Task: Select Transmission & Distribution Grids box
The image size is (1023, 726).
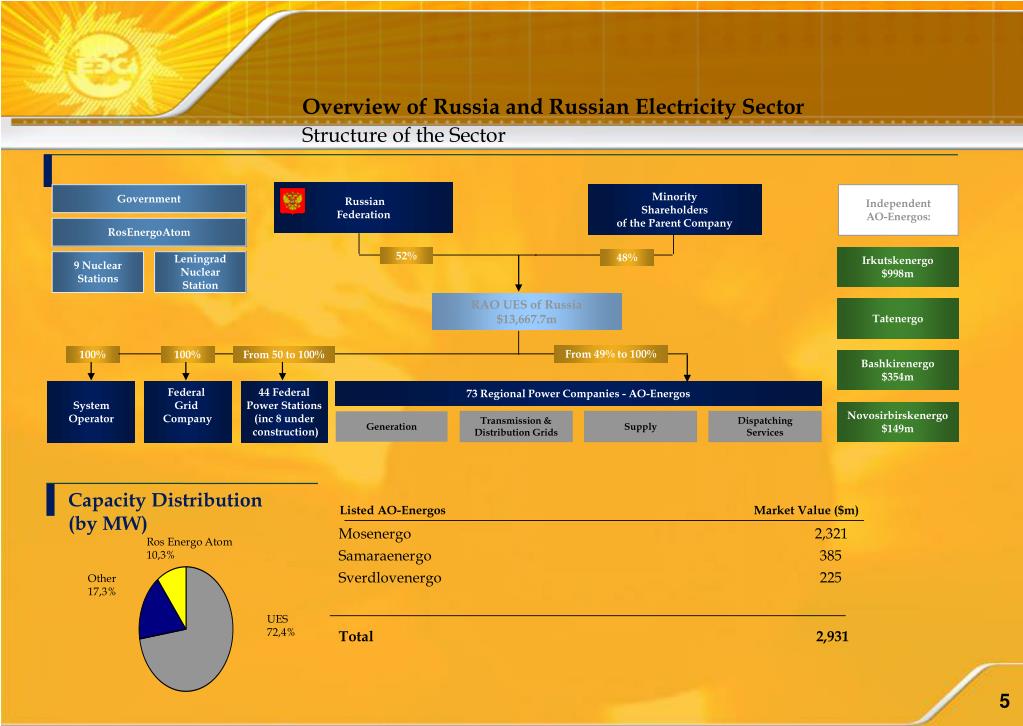Action: point(516,427)
